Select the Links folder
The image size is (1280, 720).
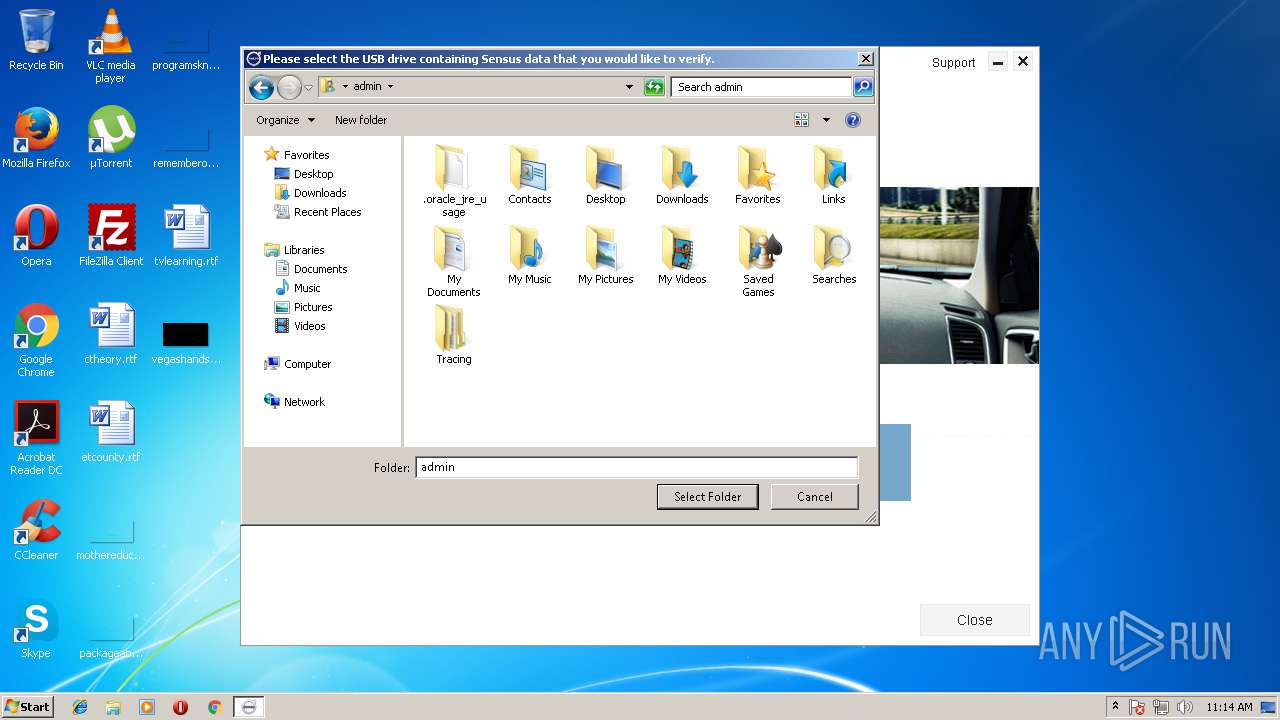pyautogui.click(x=834, y=175)
